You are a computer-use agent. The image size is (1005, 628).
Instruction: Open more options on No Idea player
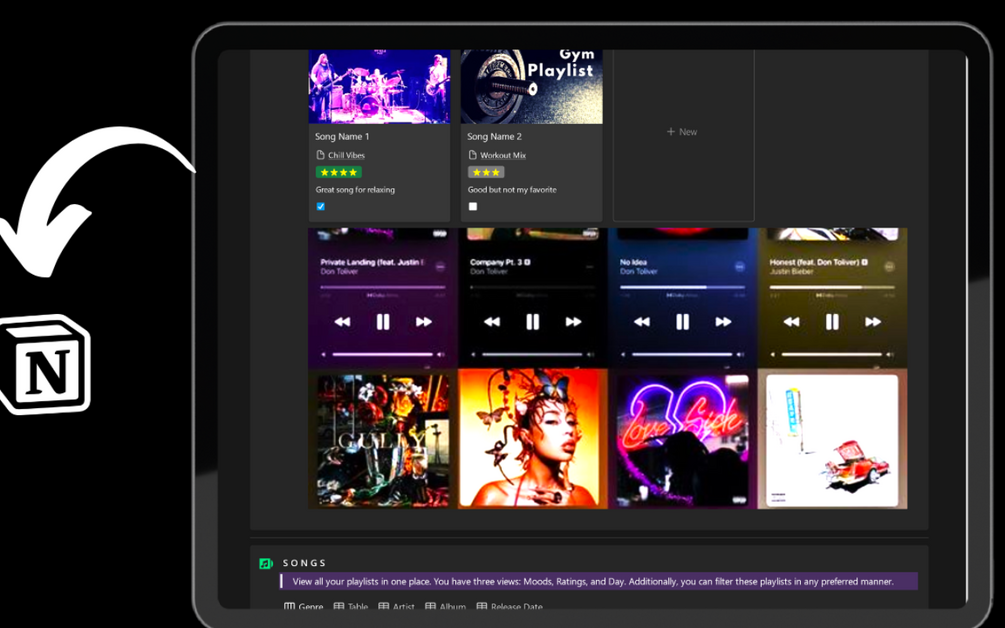point(740,267)
